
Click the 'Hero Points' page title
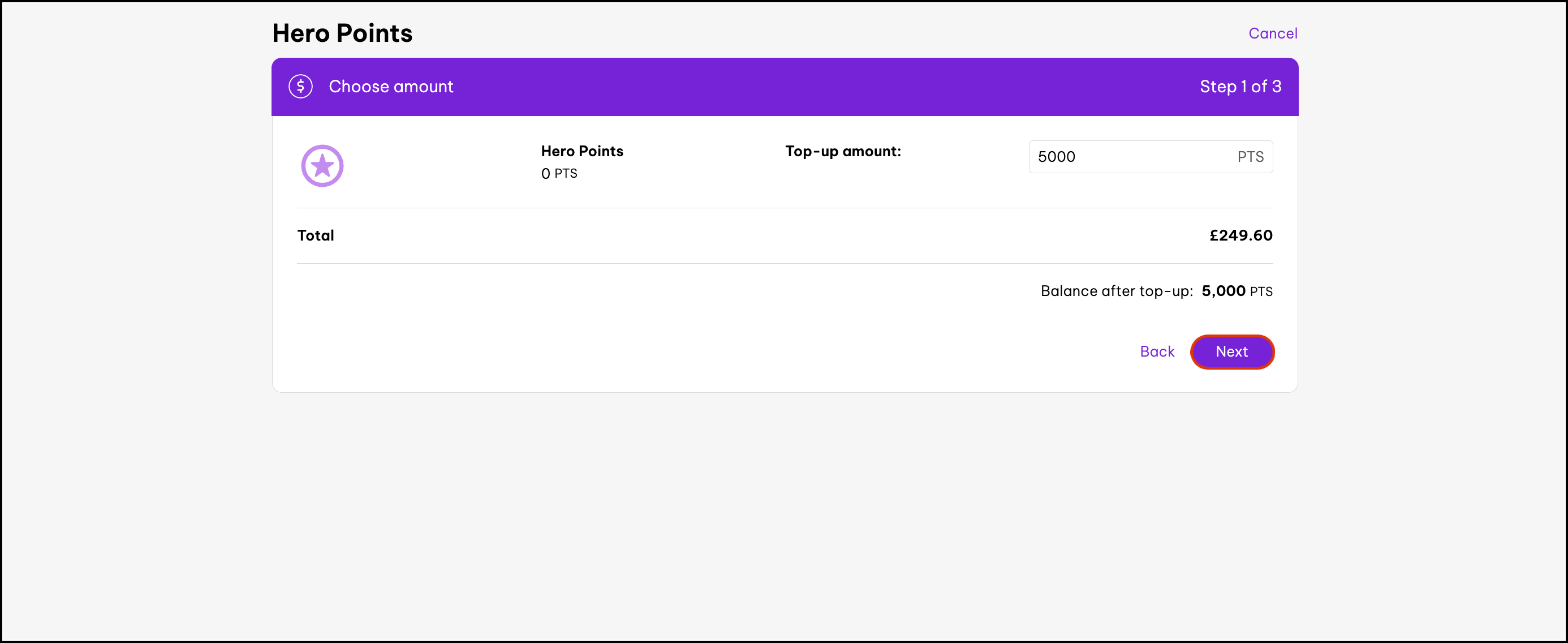[x=342, y=33]
